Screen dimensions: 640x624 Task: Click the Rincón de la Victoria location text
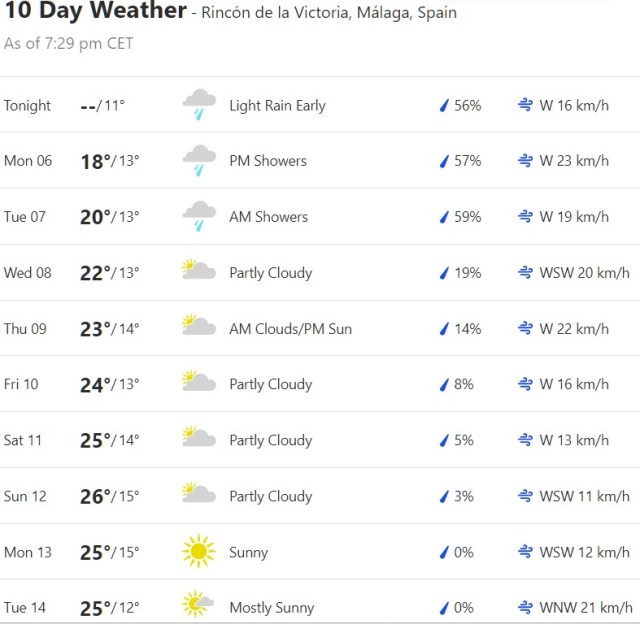coord(330,13)
